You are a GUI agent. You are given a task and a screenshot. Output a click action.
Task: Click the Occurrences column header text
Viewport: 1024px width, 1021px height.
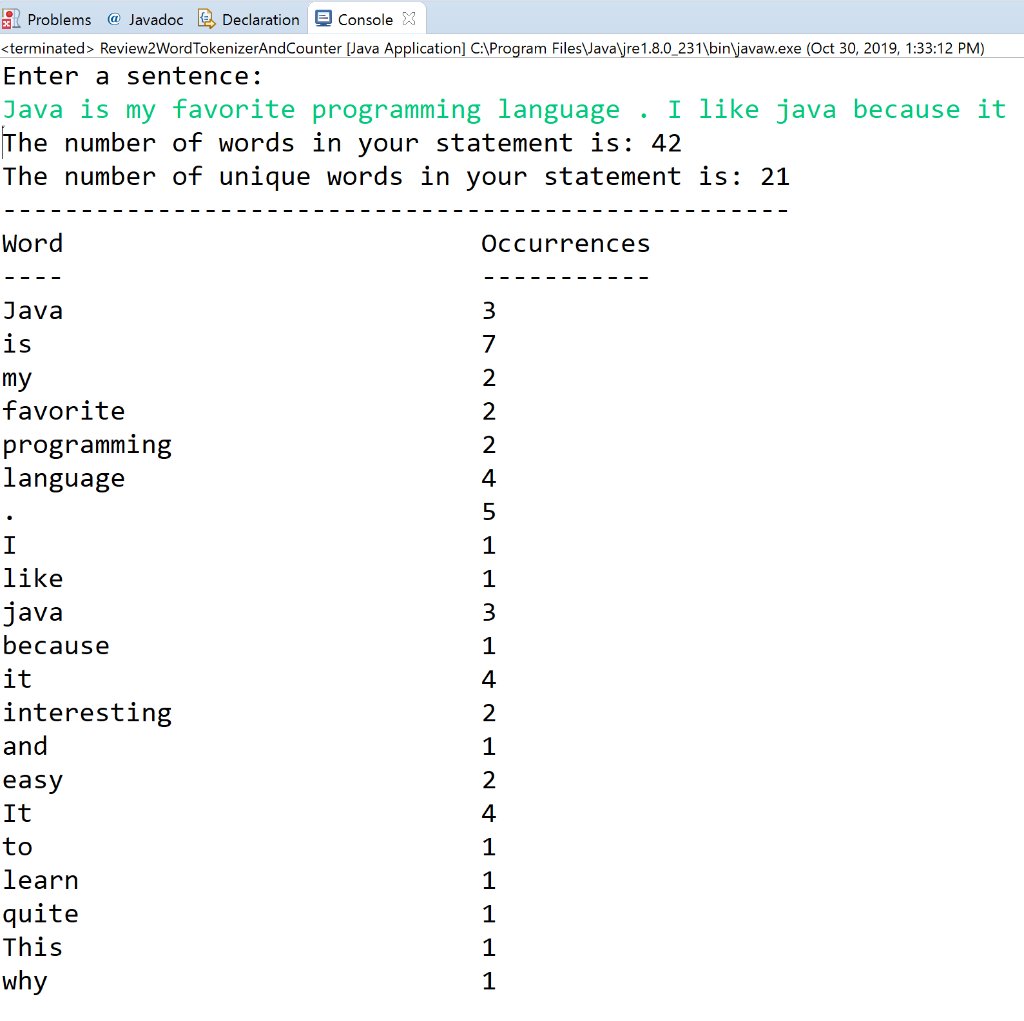point(565,243)
